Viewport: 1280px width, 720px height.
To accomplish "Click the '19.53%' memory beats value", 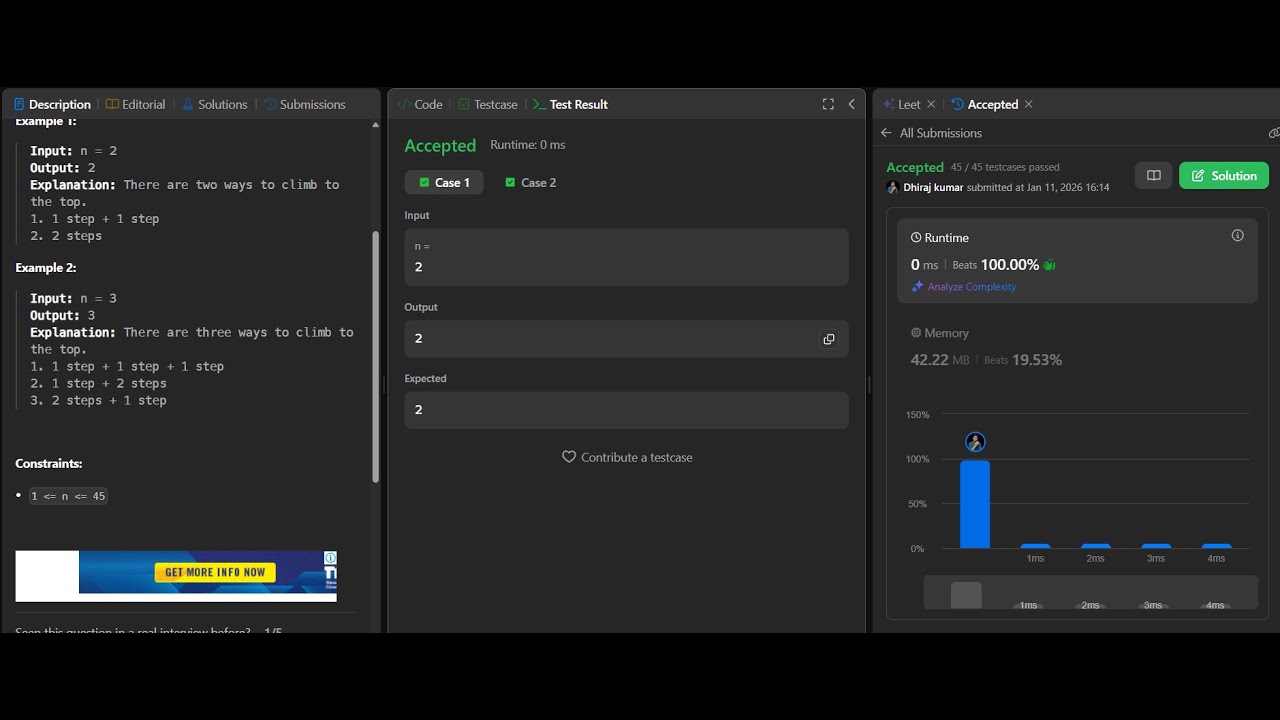I will point(1037,360).
